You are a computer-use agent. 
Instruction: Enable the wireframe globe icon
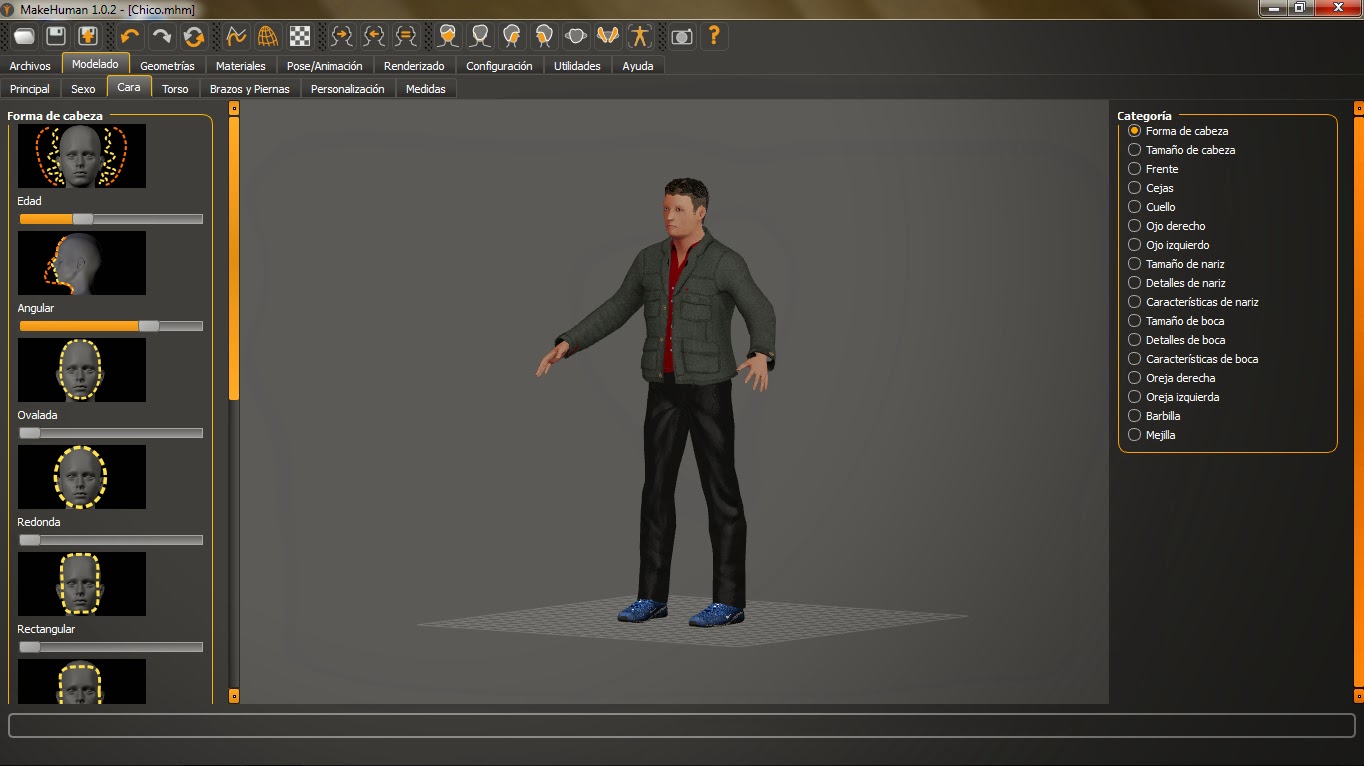pos(267,36)
